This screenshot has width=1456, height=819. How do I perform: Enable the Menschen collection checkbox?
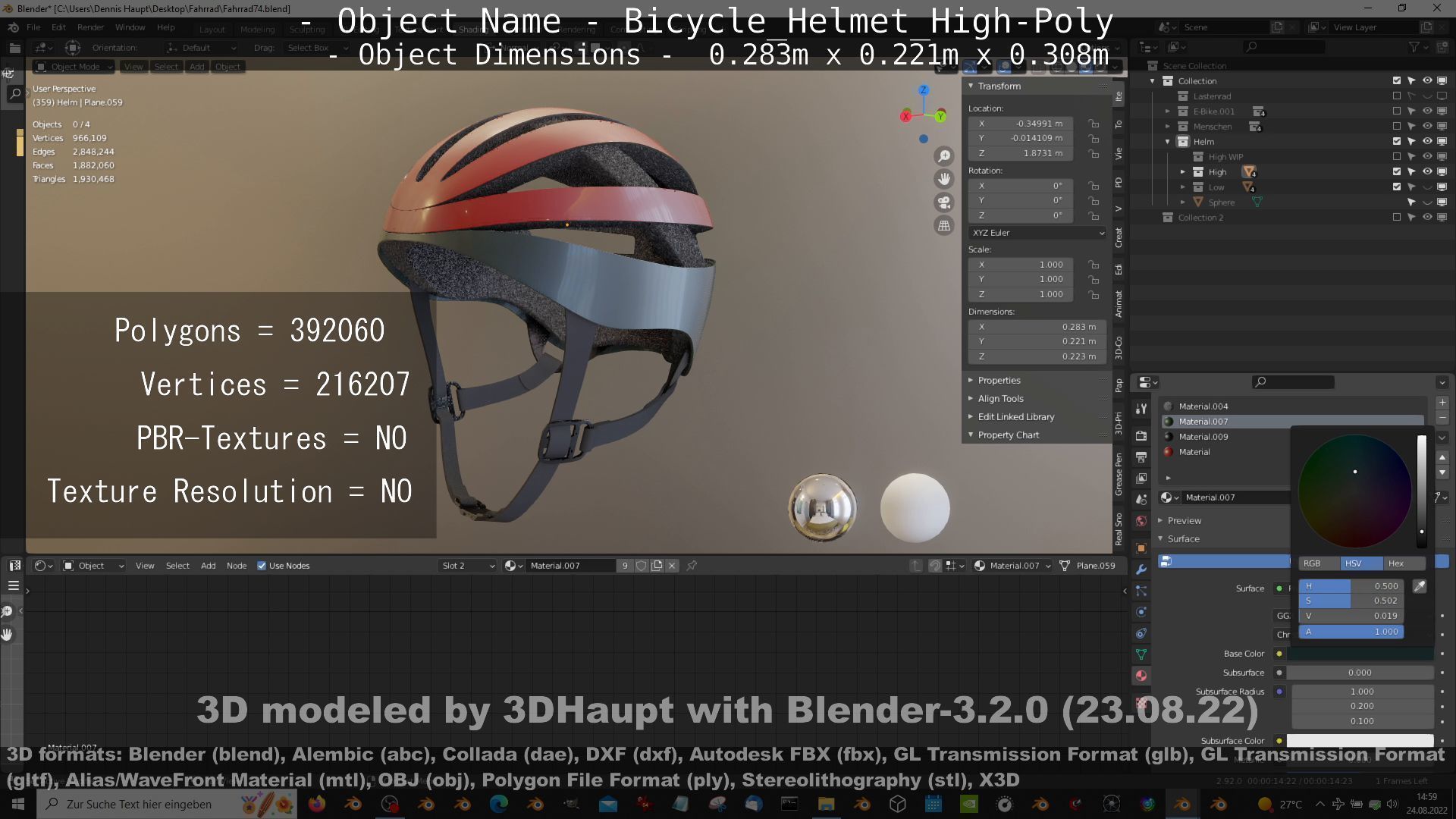pyautogui.click(x=1397, y=127)
